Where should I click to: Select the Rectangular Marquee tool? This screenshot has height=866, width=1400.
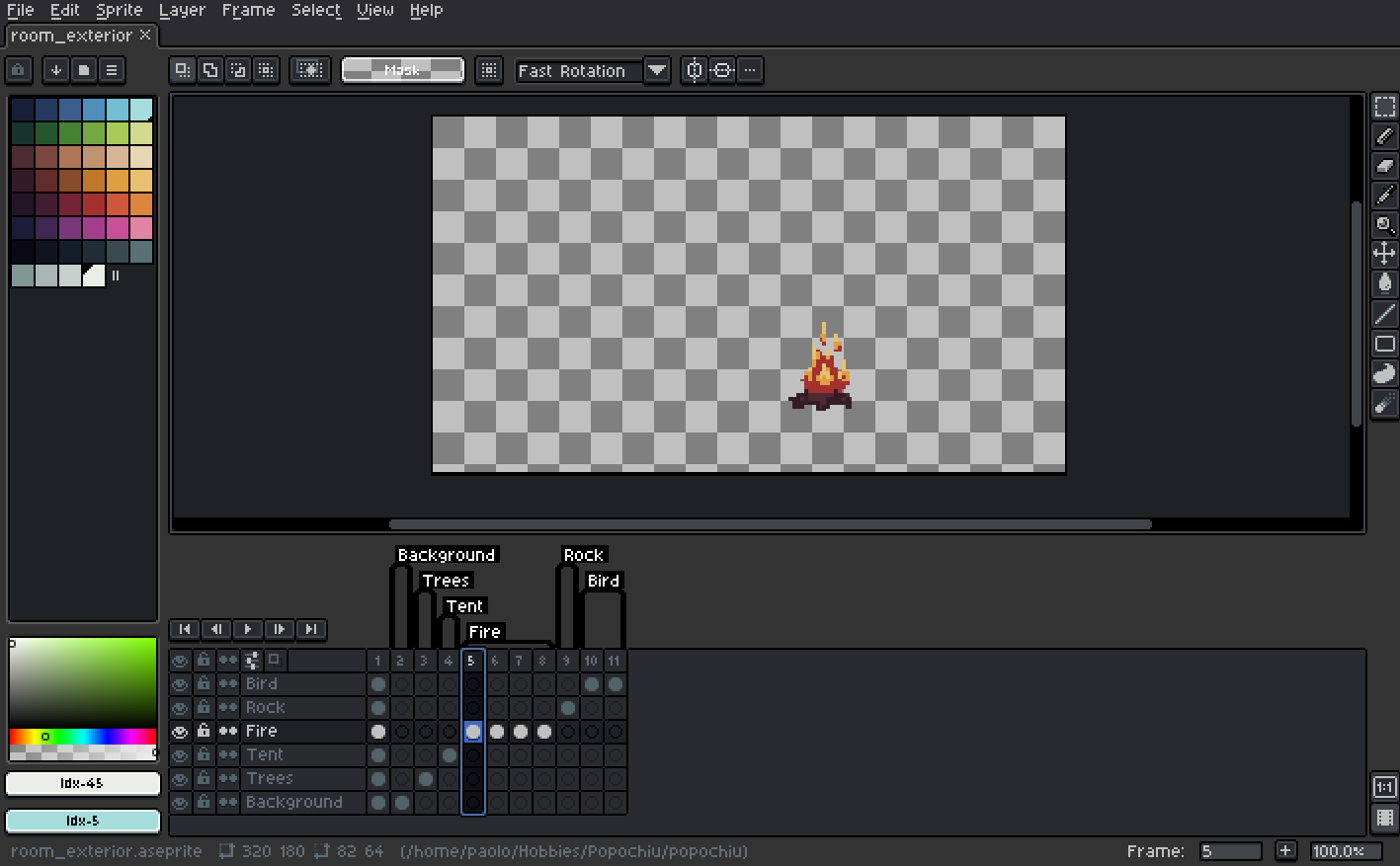point(1384,106)
